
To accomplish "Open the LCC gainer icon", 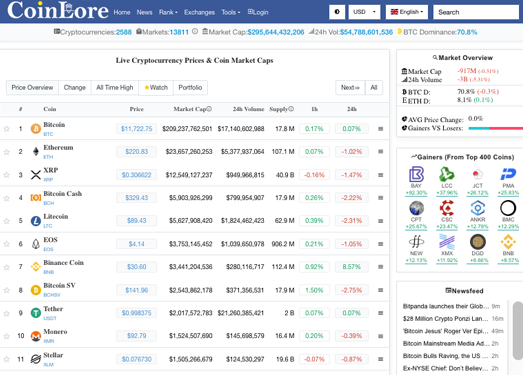I will [x=447, y=174].
